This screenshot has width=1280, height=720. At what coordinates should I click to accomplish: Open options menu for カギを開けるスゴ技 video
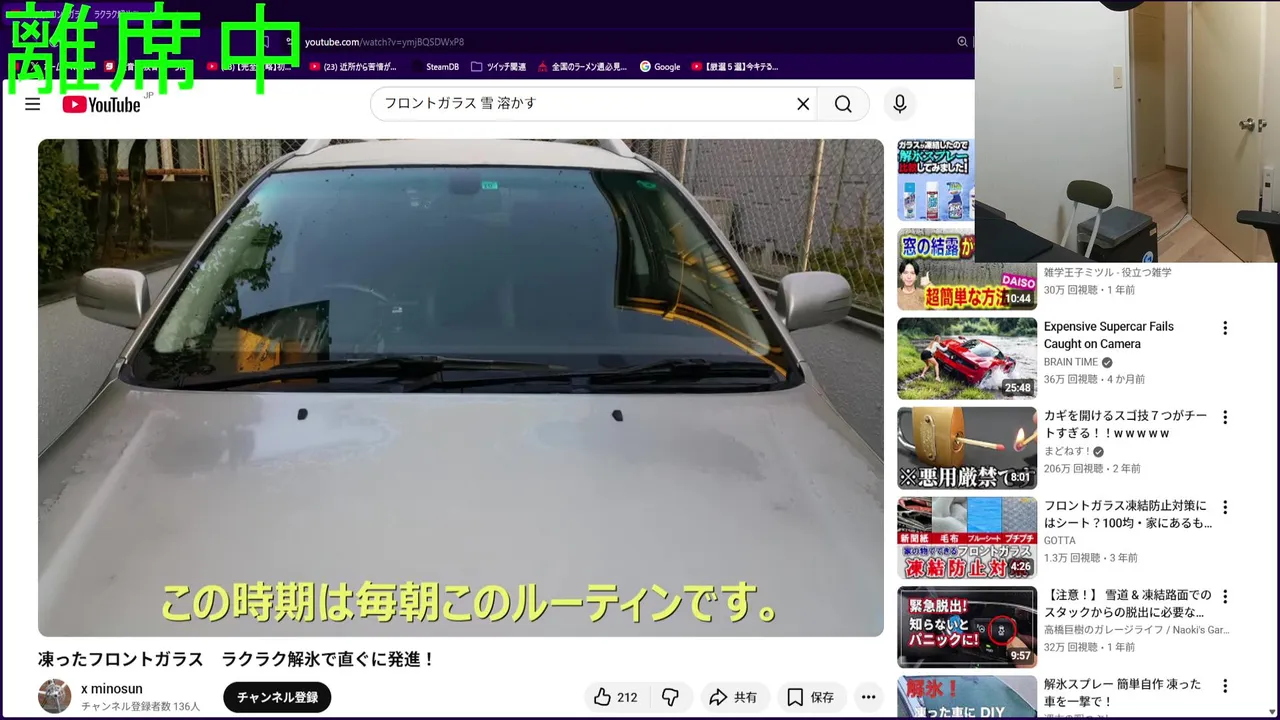click(x=1225, y=417)
